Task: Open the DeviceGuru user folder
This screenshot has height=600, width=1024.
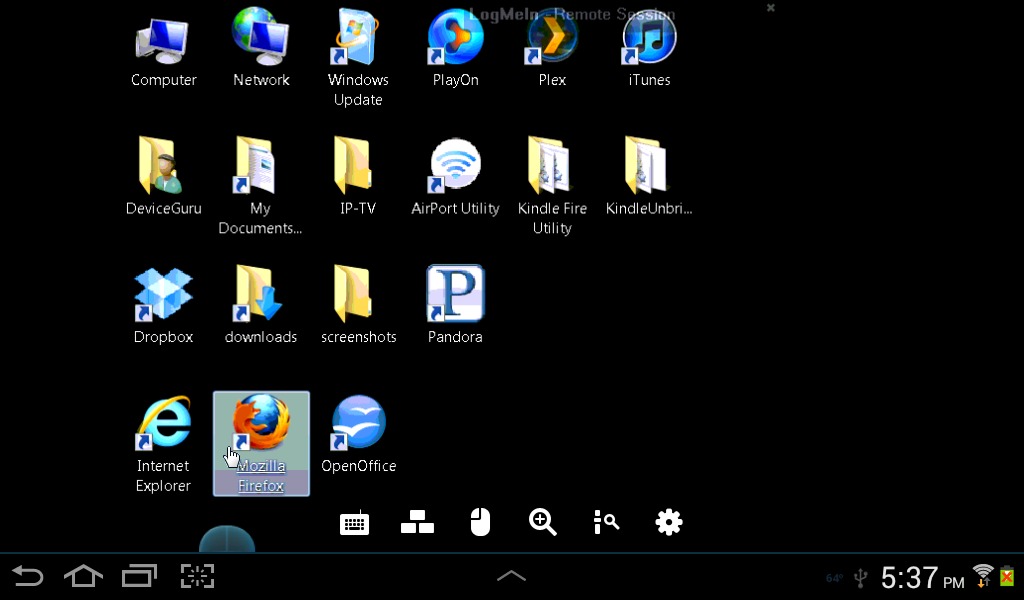Action: pos(163,176)
